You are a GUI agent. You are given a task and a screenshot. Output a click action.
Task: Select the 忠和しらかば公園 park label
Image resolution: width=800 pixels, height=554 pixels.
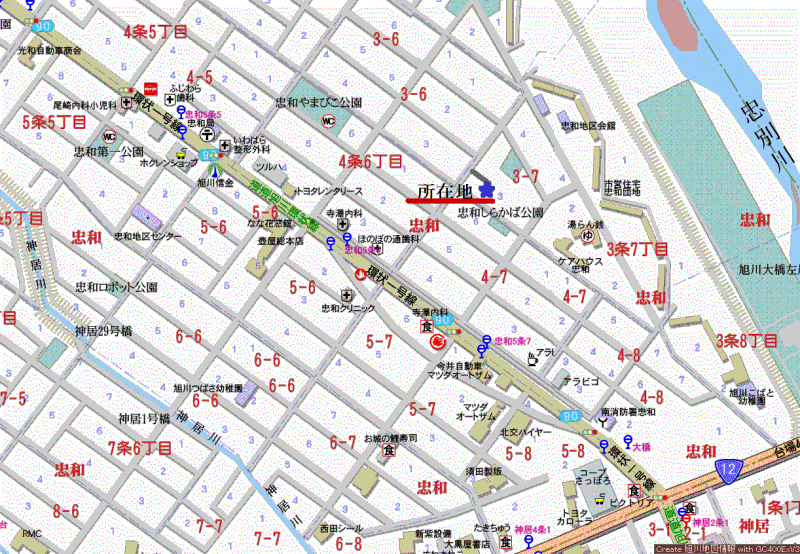tap(500, 212)
